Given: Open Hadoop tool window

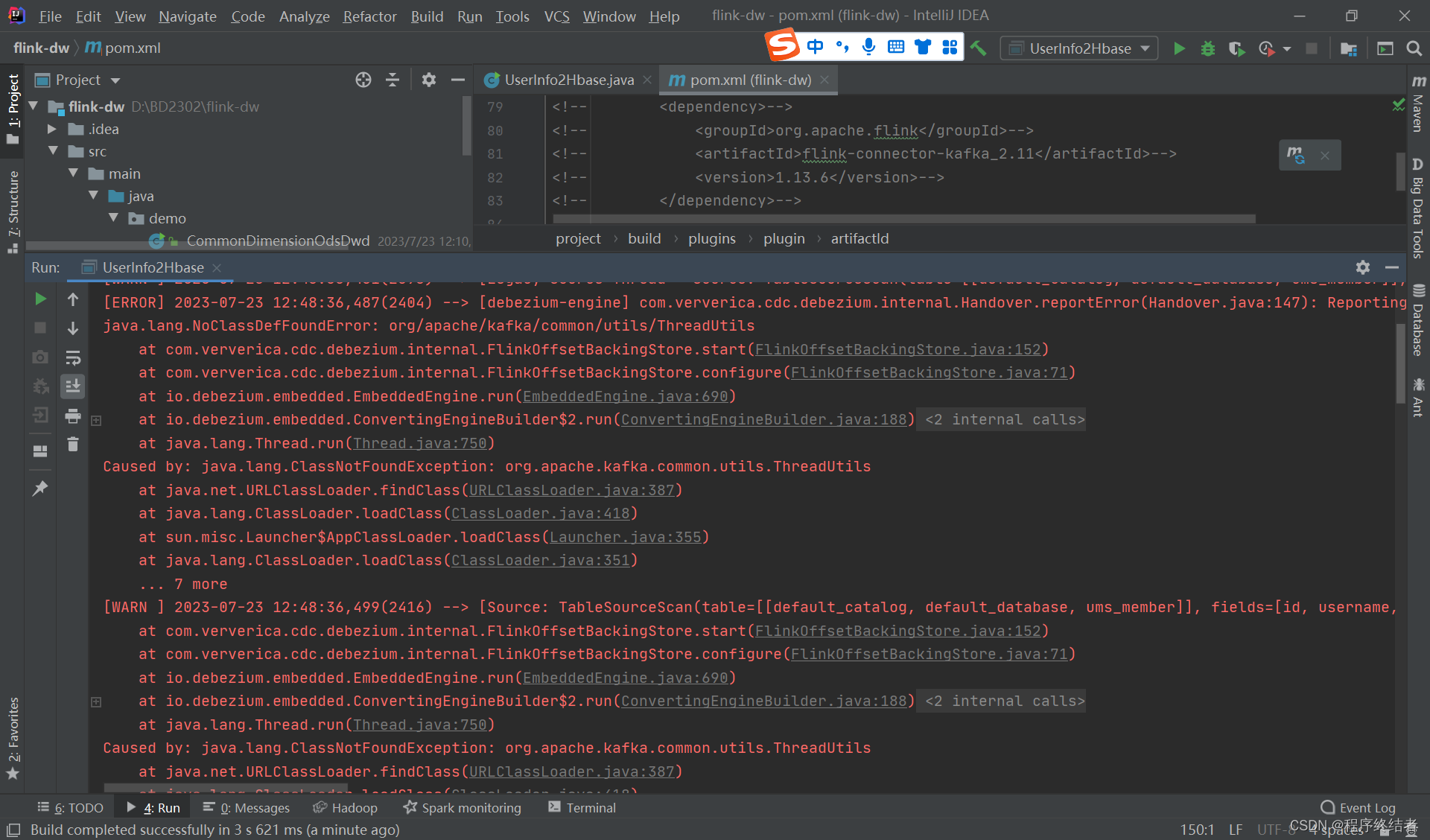Looking at the screenshot, I should point(345,807).
